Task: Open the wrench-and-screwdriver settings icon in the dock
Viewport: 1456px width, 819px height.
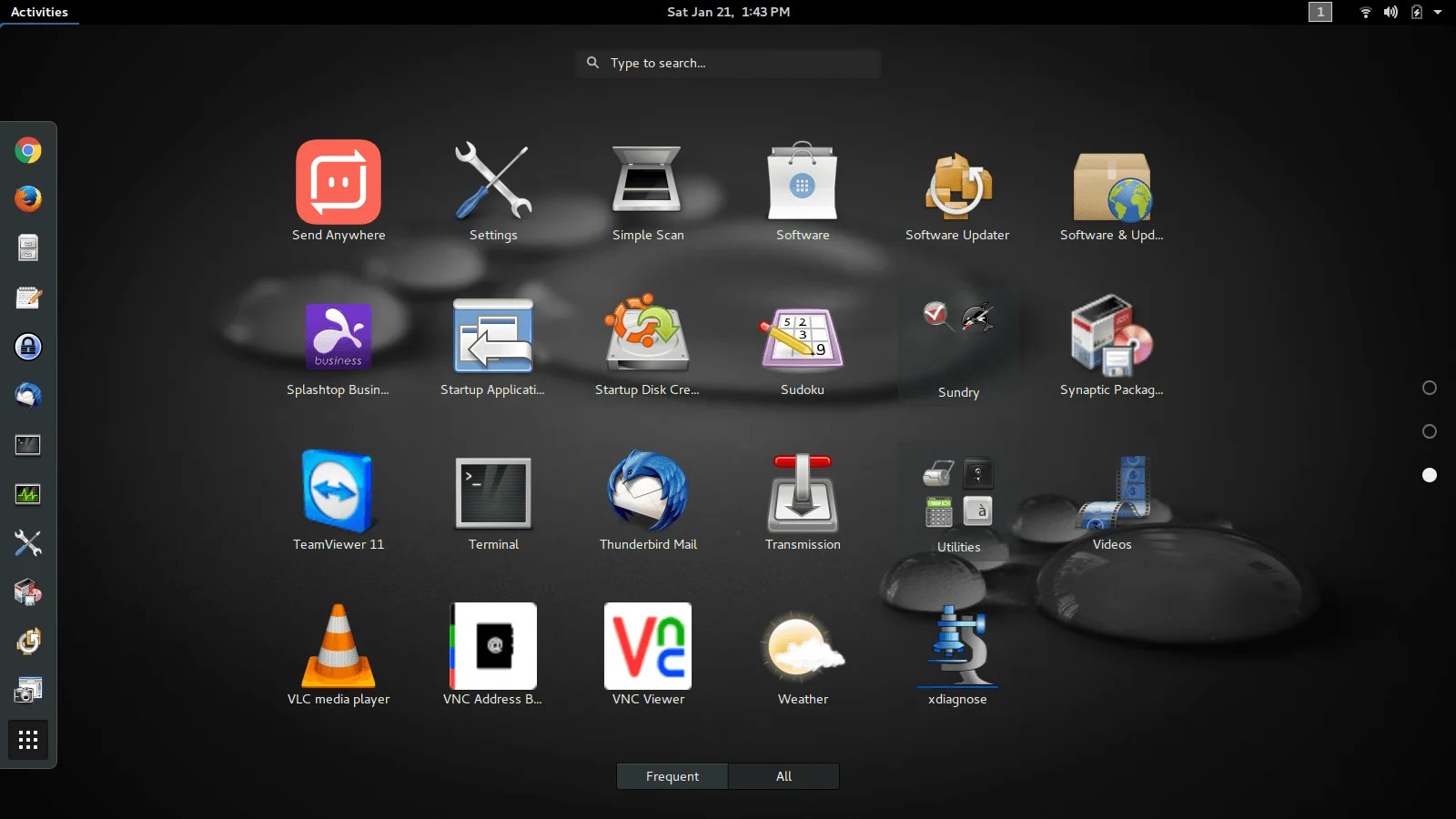Action: click(x=28, y=543)
